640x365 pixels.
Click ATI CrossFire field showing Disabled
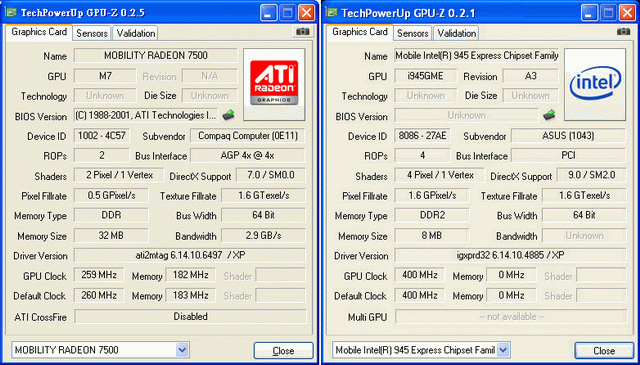190,316
